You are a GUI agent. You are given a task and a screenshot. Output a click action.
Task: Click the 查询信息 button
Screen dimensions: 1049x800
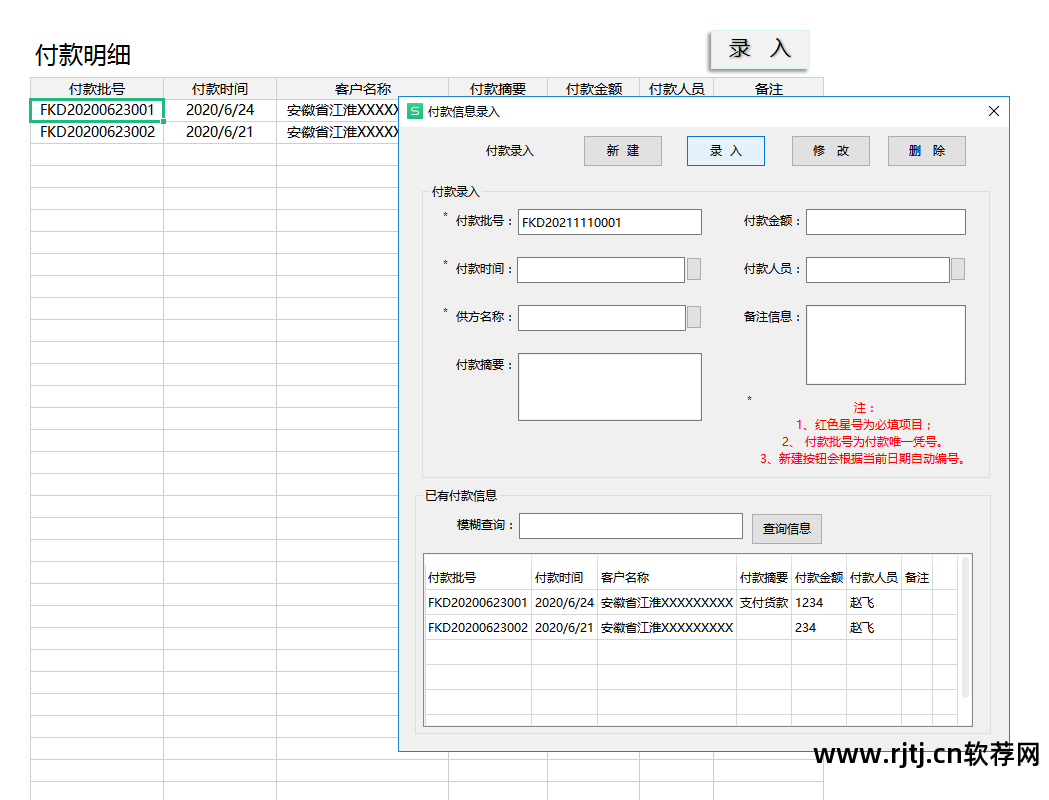(787, 528)
